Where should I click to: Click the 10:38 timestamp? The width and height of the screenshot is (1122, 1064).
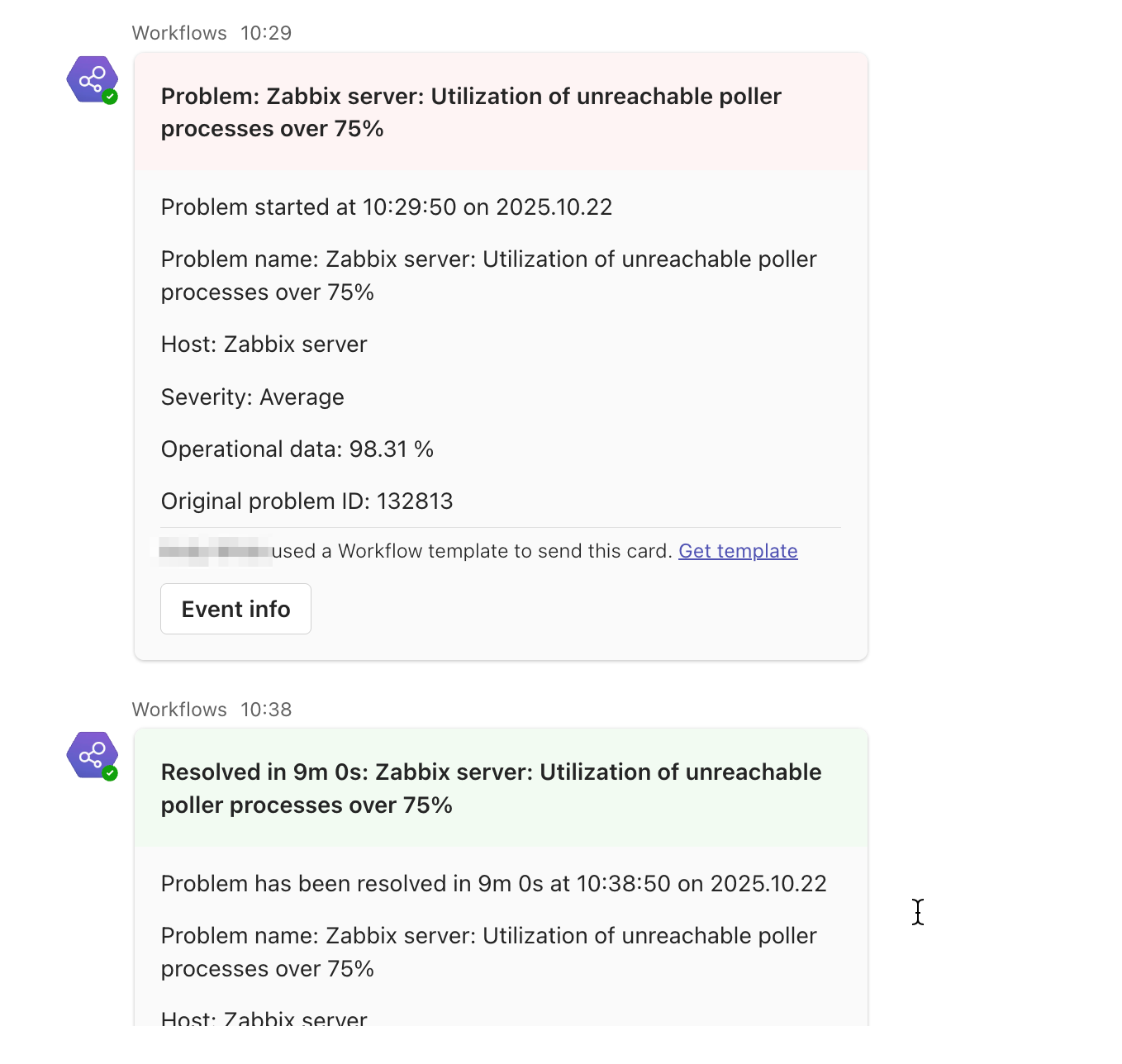(x=265, y=709)
